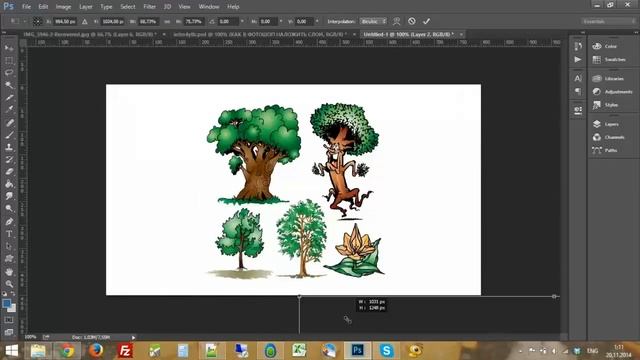Screen dimensions: 640x360
Task: Select the Healing Brush tool
Action: (x=9, y=122)
